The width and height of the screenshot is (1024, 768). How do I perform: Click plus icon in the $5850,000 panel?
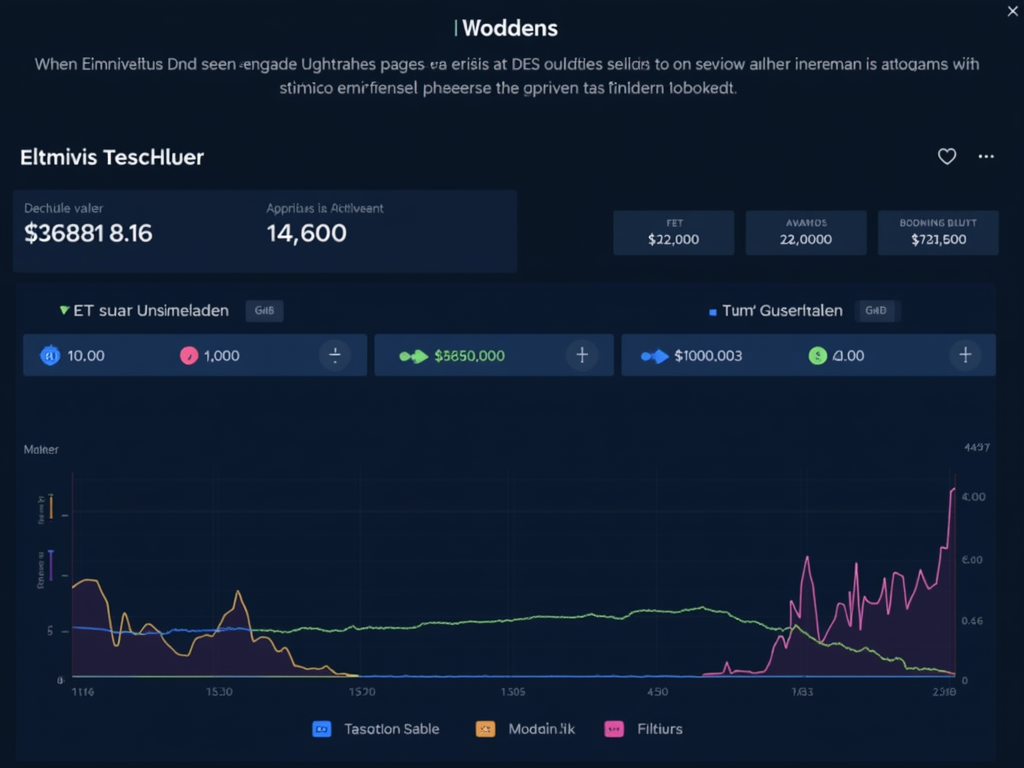pos(582,355)
